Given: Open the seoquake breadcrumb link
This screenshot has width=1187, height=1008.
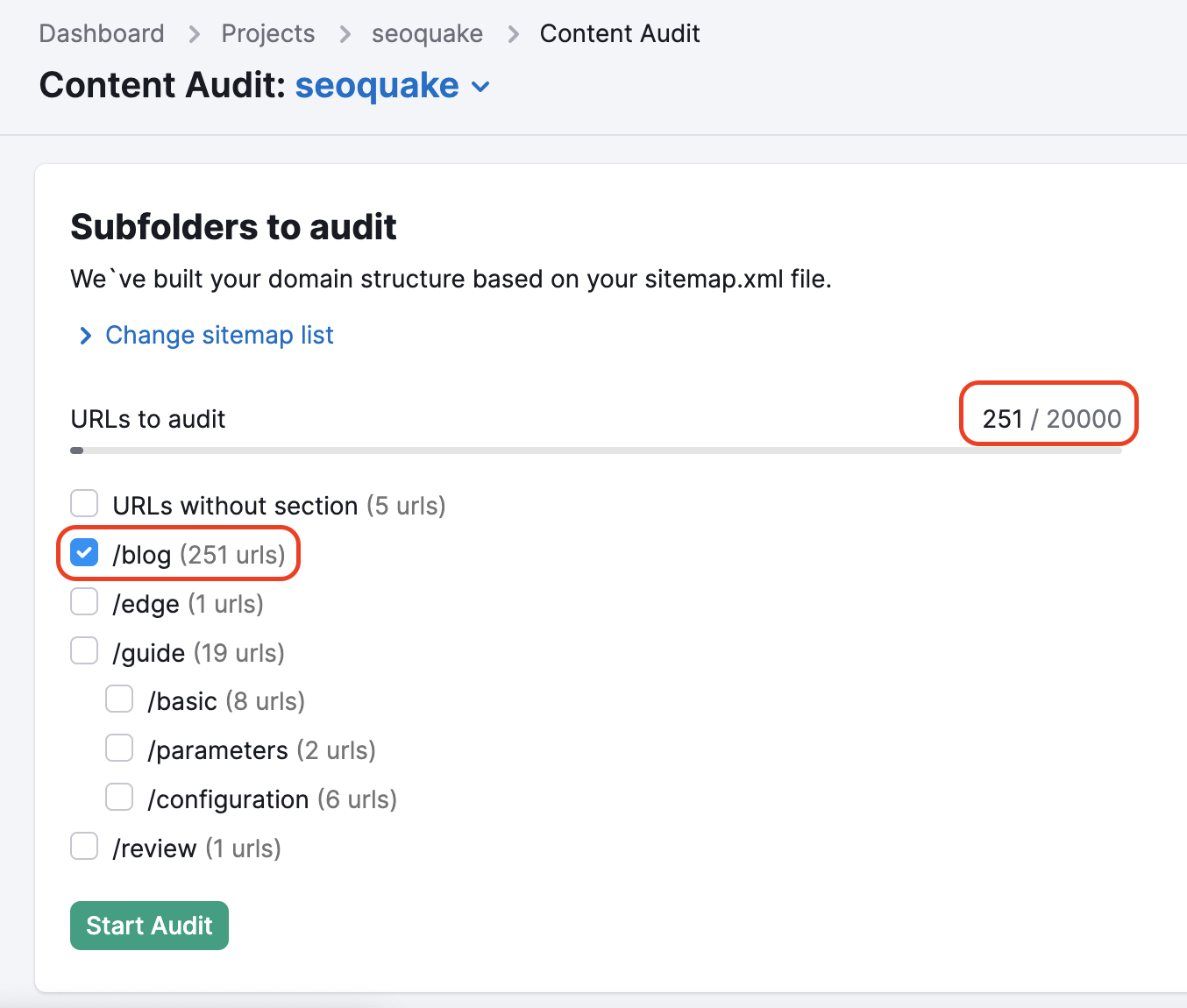Looking at the screenshot, I should pos(427,33).
